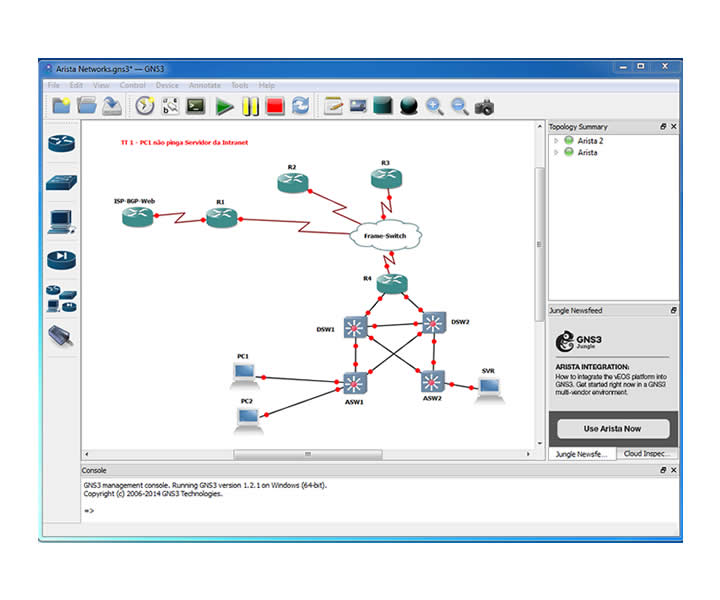
Task: Open the Annotate menu
Action: click(205, 86)
